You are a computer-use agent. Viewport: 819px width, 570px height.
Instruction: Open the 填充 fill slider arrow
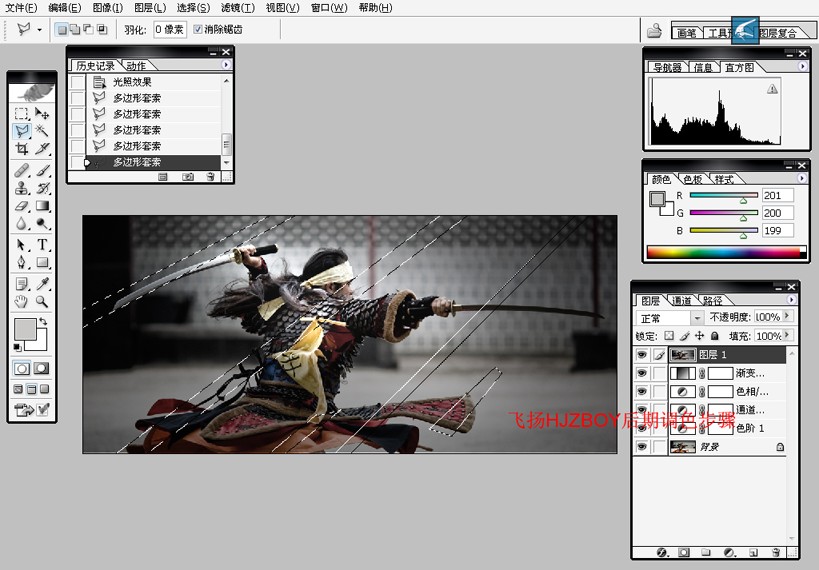point(787,335)
